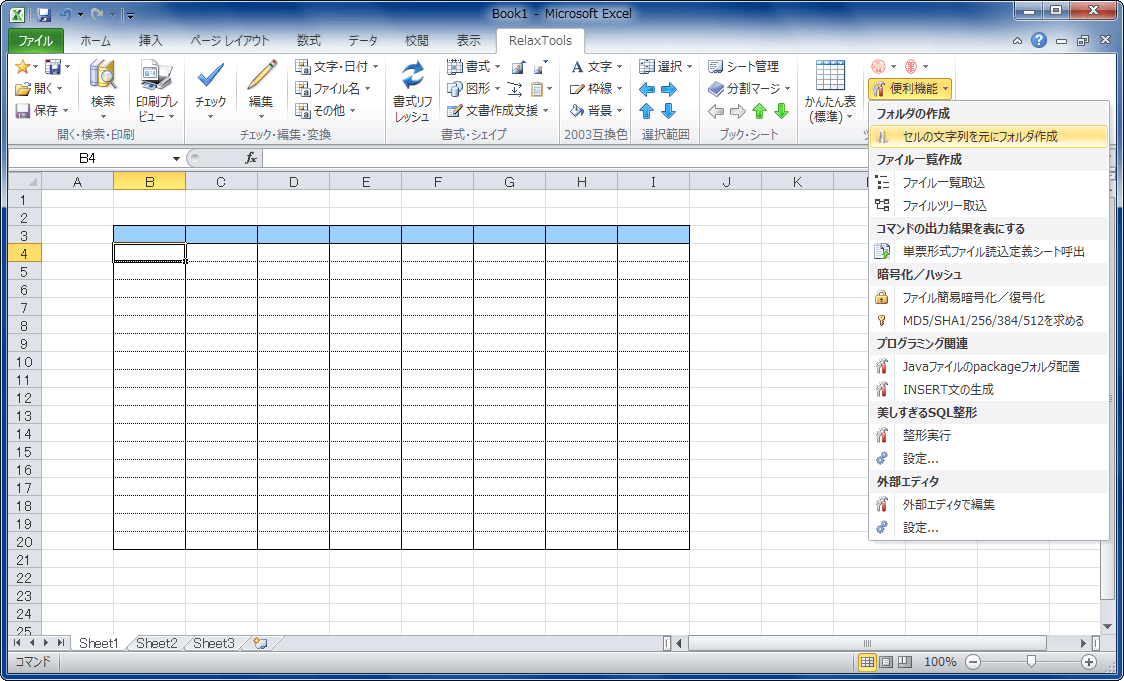Choose ファイル簡易暗号化/復号化 menu item
Image resolution: width=1124 pixels, height=681 pixels.
click(989, 297)
